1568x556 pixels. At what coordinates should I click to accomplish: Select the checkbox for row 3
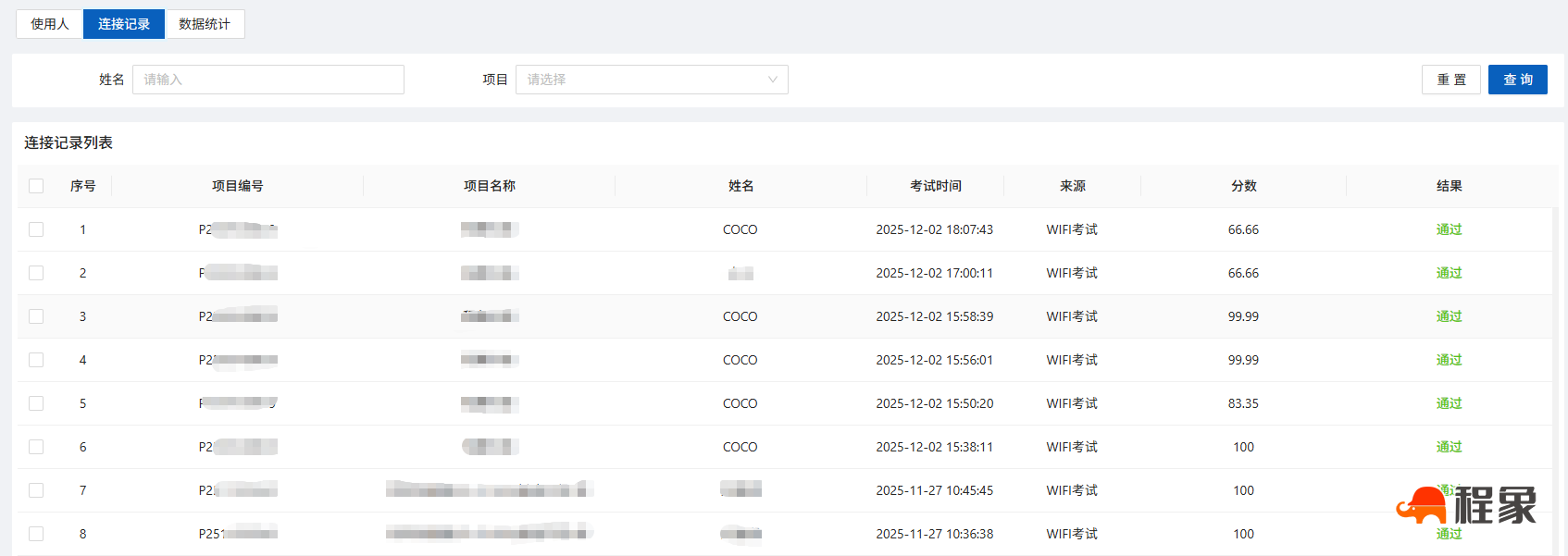click(x=36, y=316)
